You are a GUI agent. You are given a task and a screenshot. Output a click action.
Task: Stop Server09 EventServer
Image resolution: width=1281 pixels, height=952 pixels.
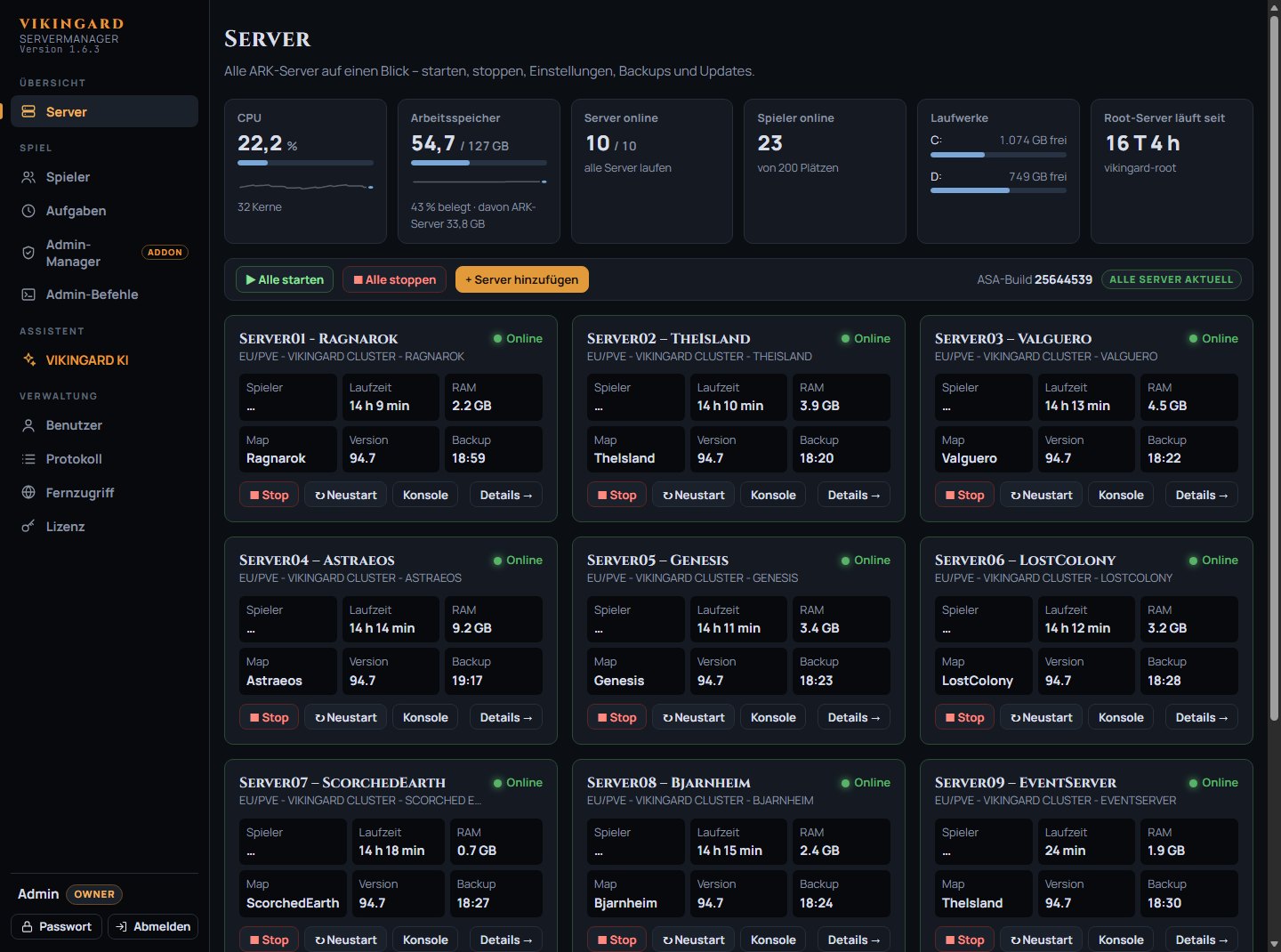click(964, 940)
